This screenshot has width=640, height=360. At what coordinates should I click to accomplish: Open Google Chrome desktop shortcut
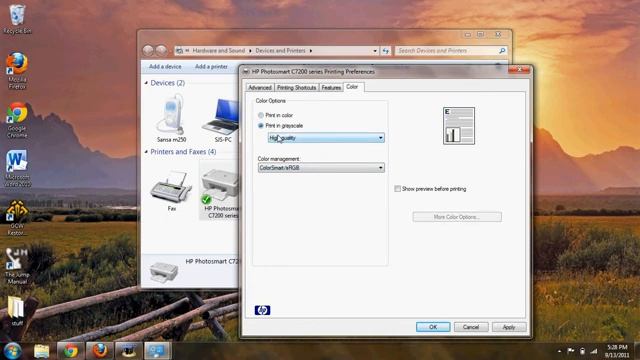click(x=17, y=120)
